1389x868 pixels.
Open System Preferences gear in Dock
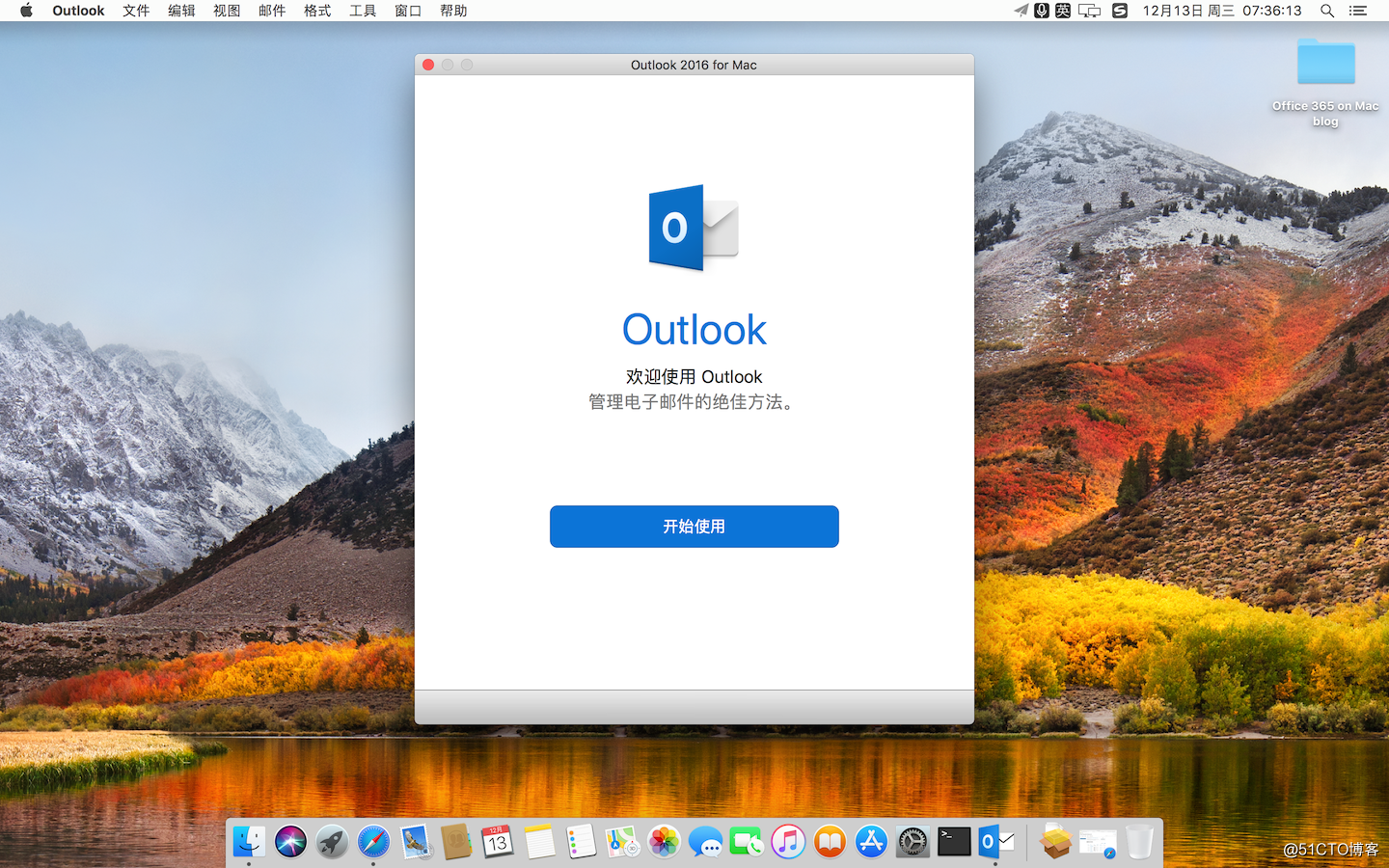(912, 842)
